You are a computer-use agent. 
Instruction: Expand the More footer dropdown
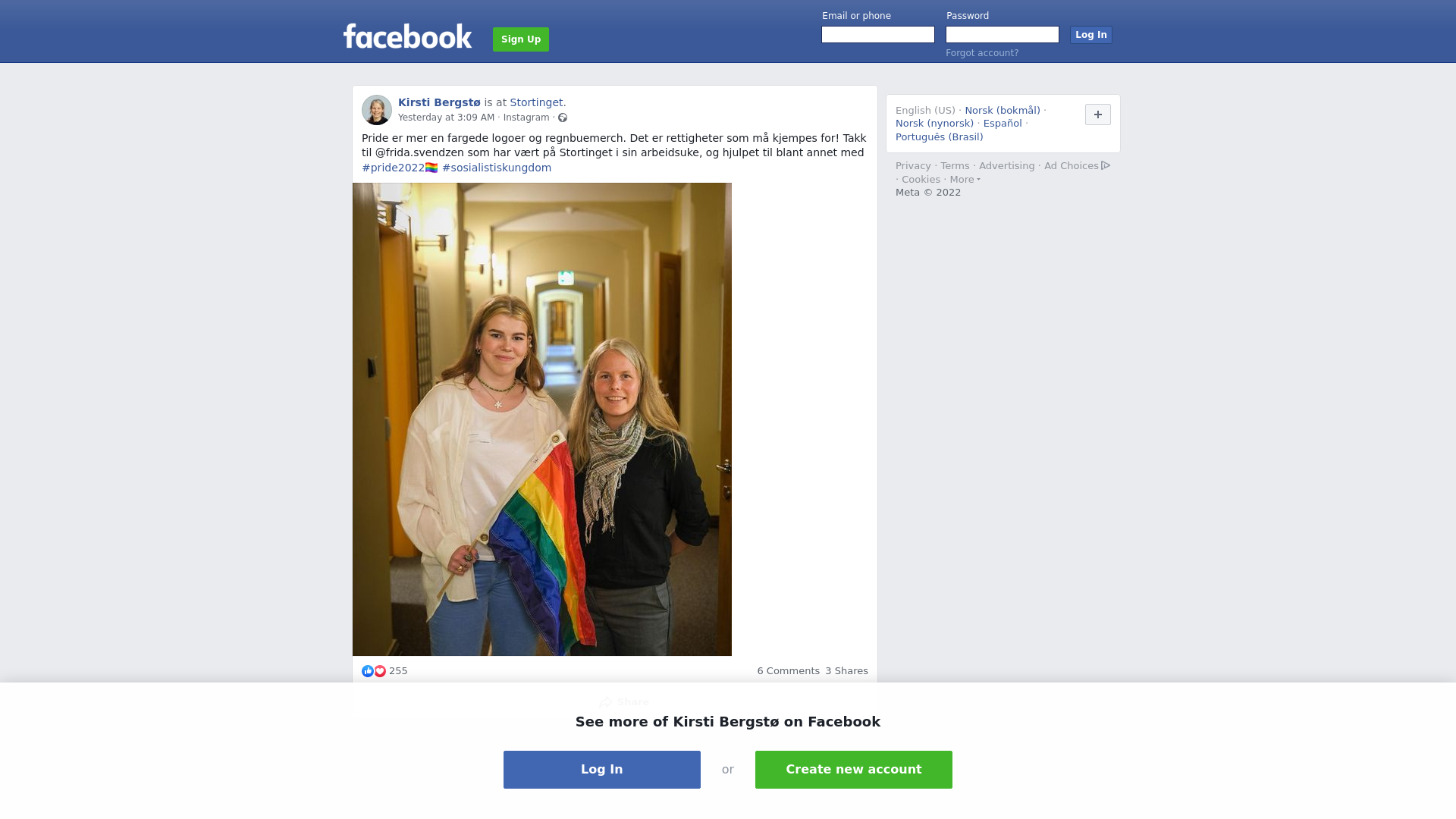pos(965,180)
